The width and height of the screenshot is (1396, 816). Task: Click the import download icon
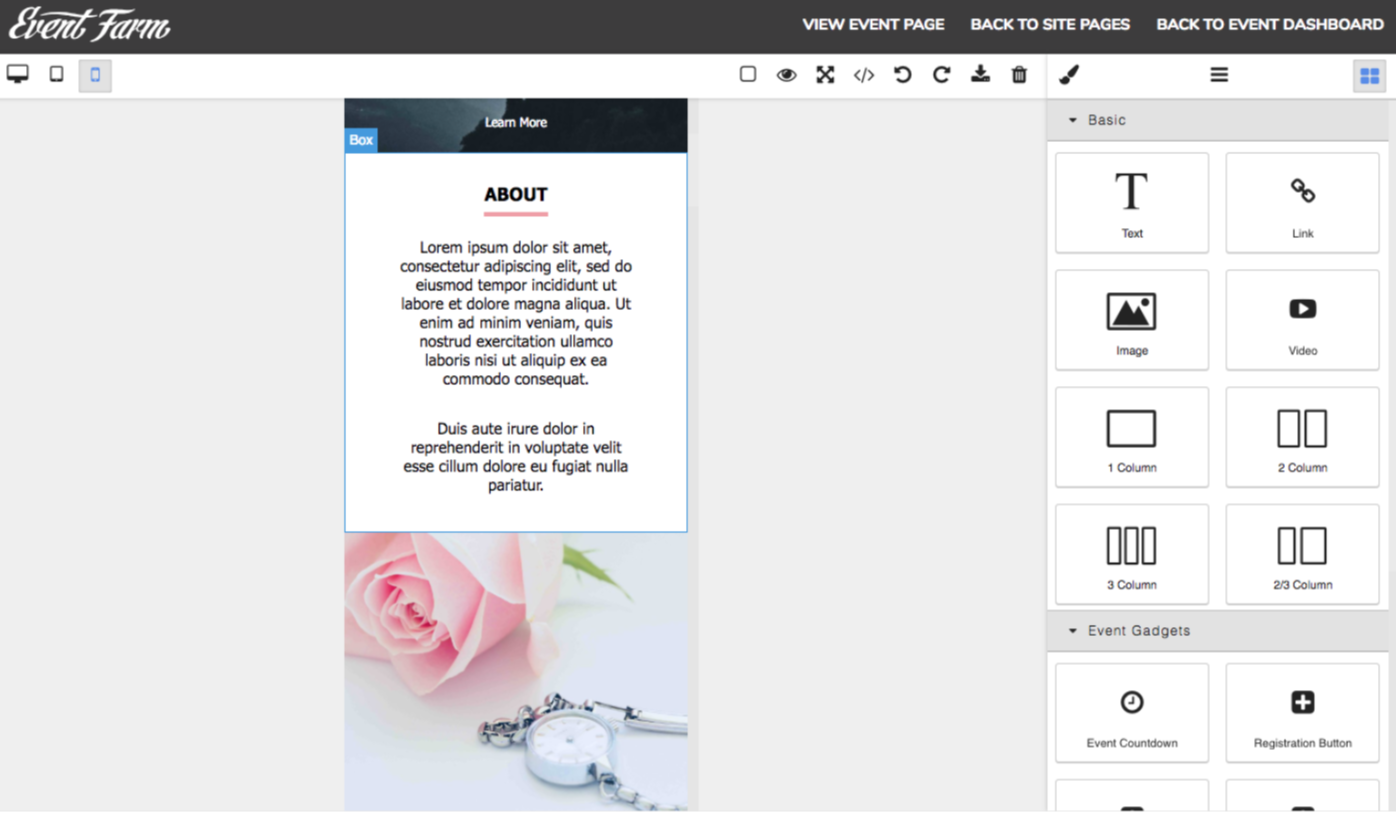tap(980, 74)
